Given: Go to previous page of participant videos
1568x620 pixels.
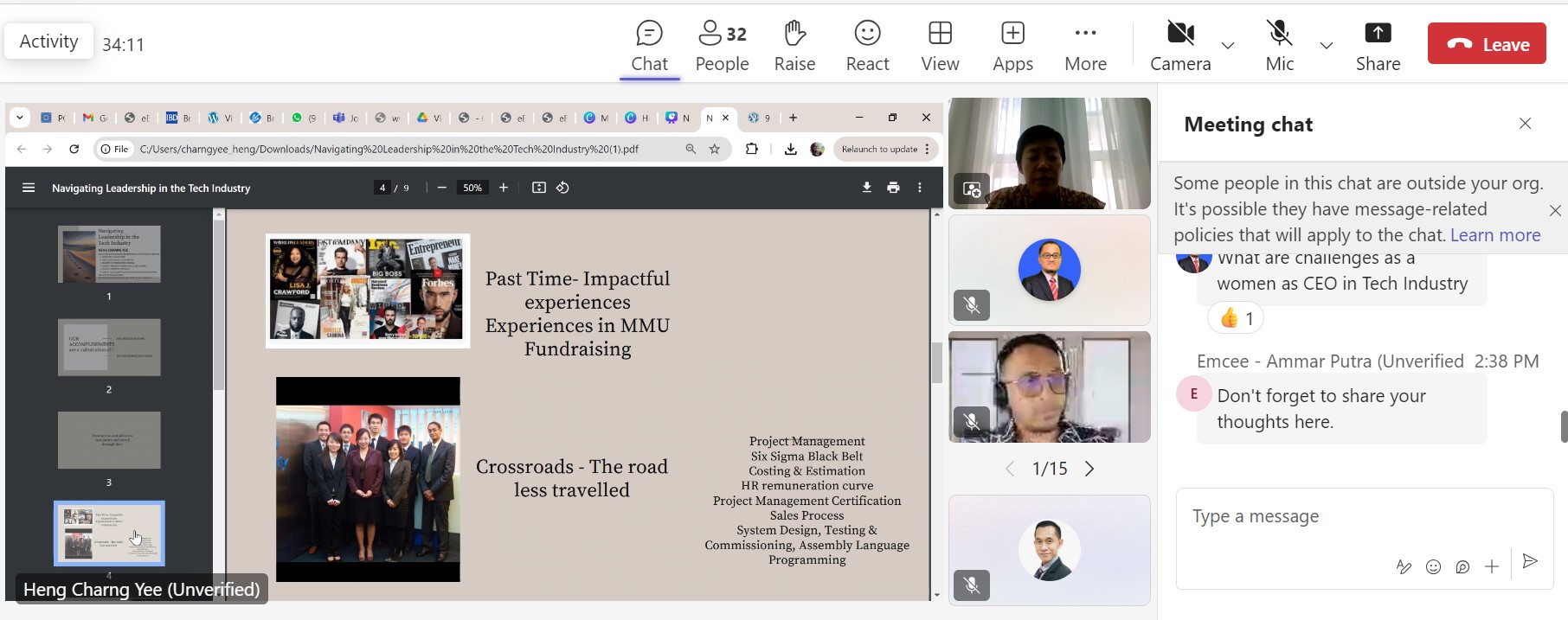Looking at the screenshot, I should coord(1009,469).
